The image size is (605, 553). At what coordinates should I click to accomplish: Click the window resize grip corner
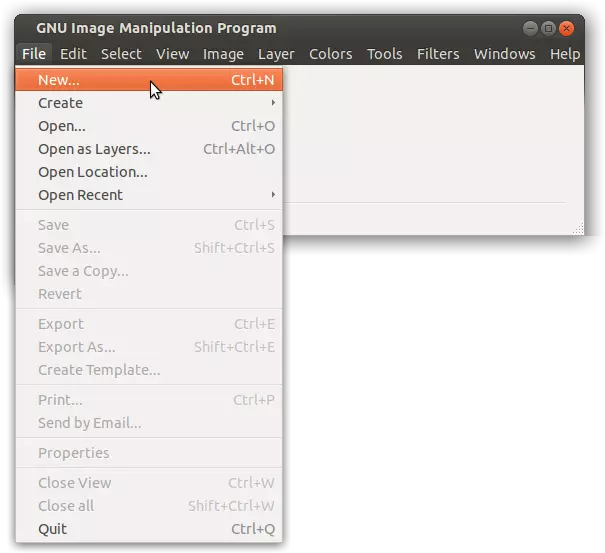(x=578, y=229)
